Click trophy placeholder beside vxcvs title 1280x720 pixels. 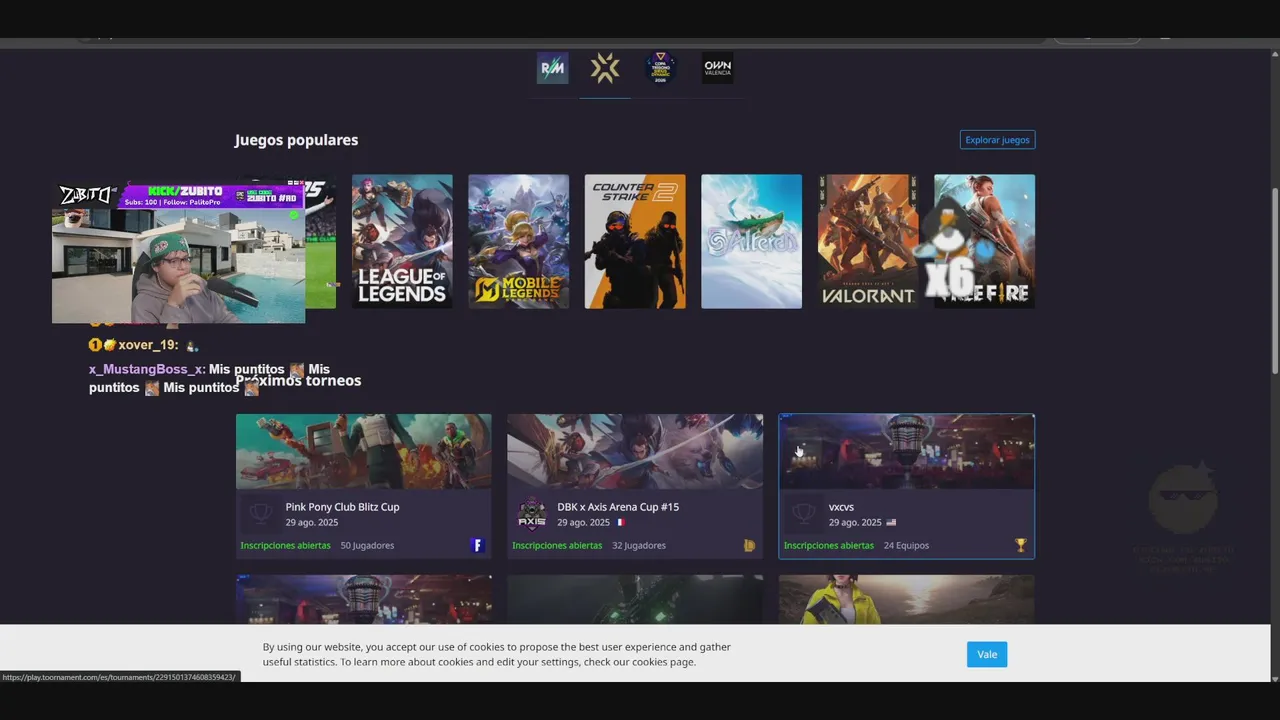click(803, 514)
